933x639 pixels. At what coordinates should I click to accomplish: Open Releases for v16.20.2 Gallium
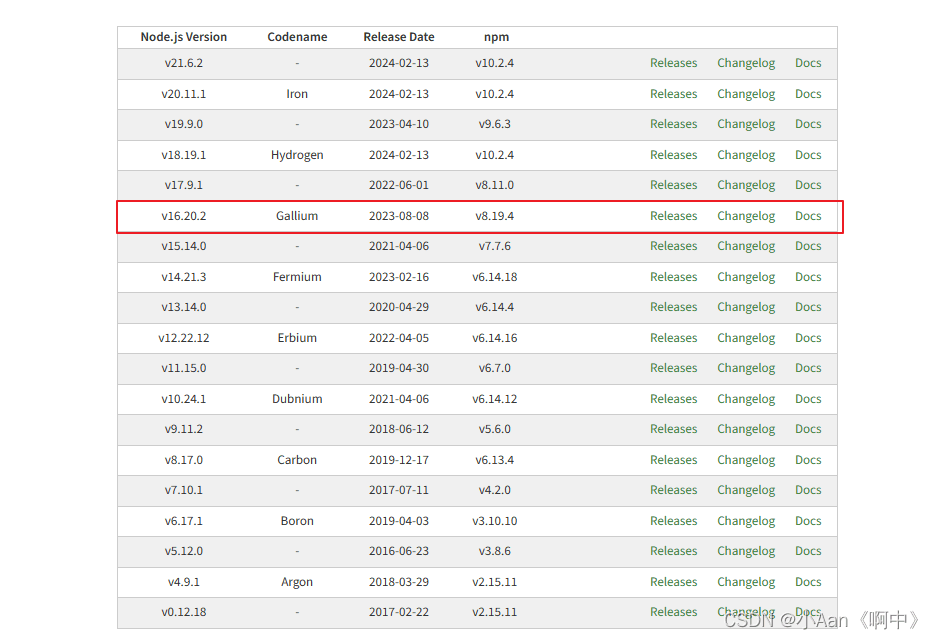[x=673, y=217]
